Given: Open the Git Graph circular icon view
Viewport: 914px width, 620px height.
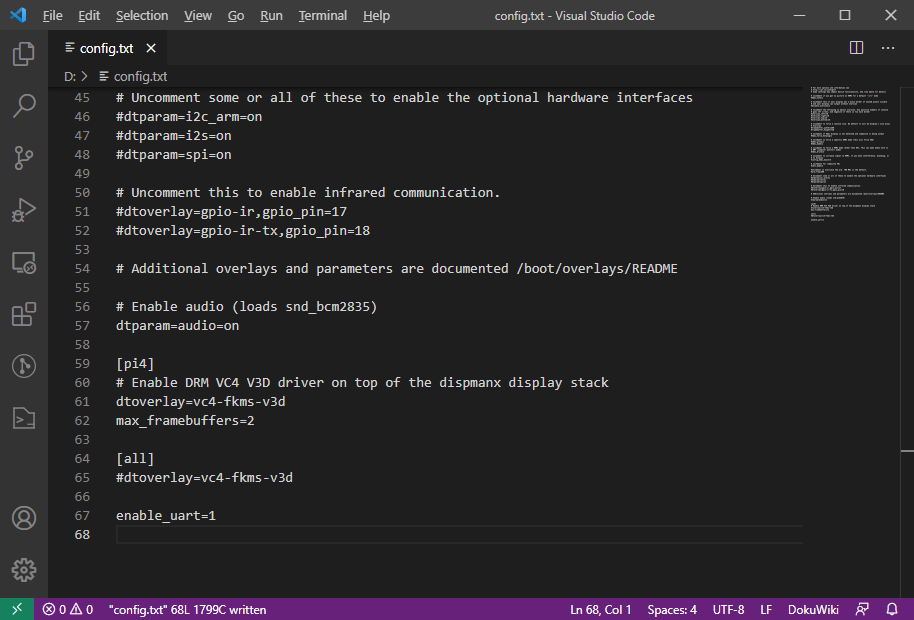Looking at the screenshot, I should (23, 366).
